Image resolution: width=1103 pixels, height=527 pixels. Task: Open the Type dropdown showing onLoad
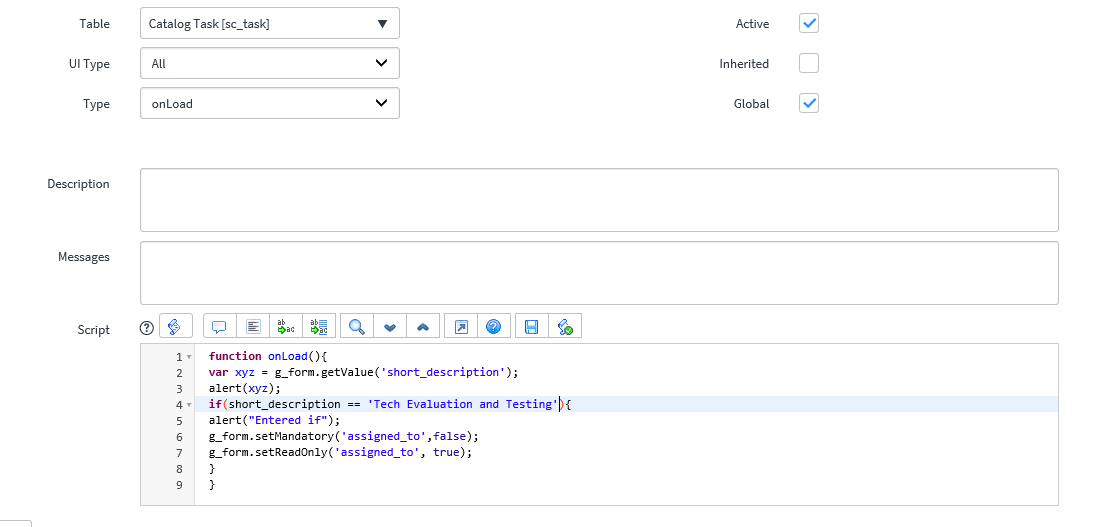[x=270, y=103]
